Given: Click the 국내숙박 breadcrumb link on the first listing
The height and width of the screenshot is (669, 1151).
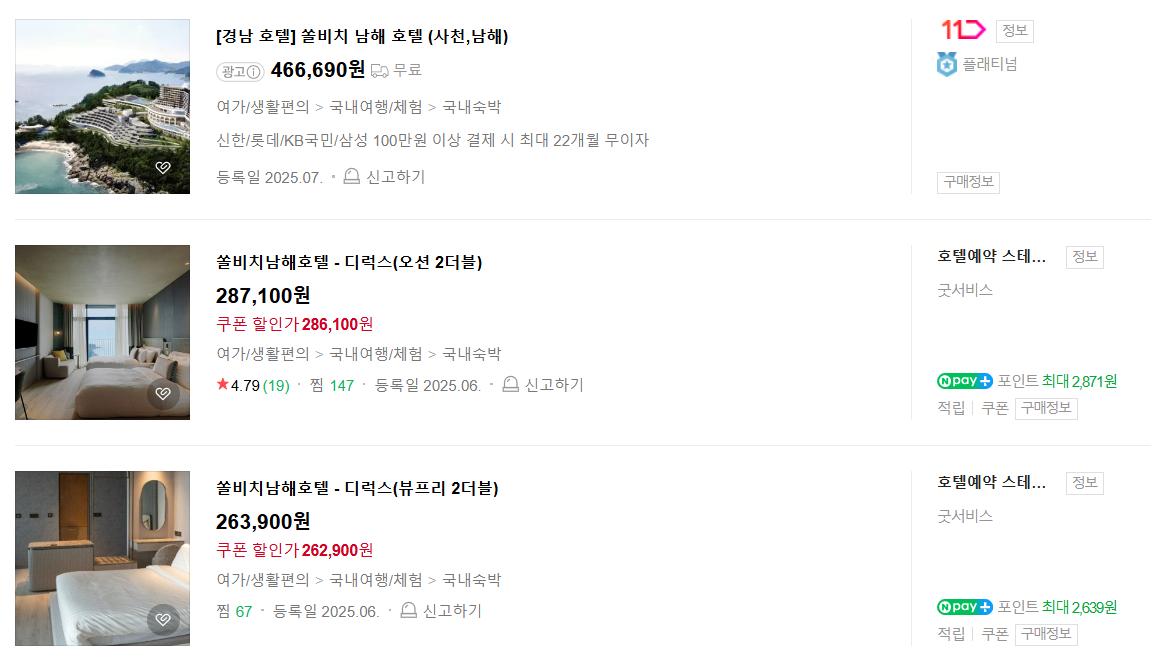Looking at the screenshot, I should click(x=471, y=105).
